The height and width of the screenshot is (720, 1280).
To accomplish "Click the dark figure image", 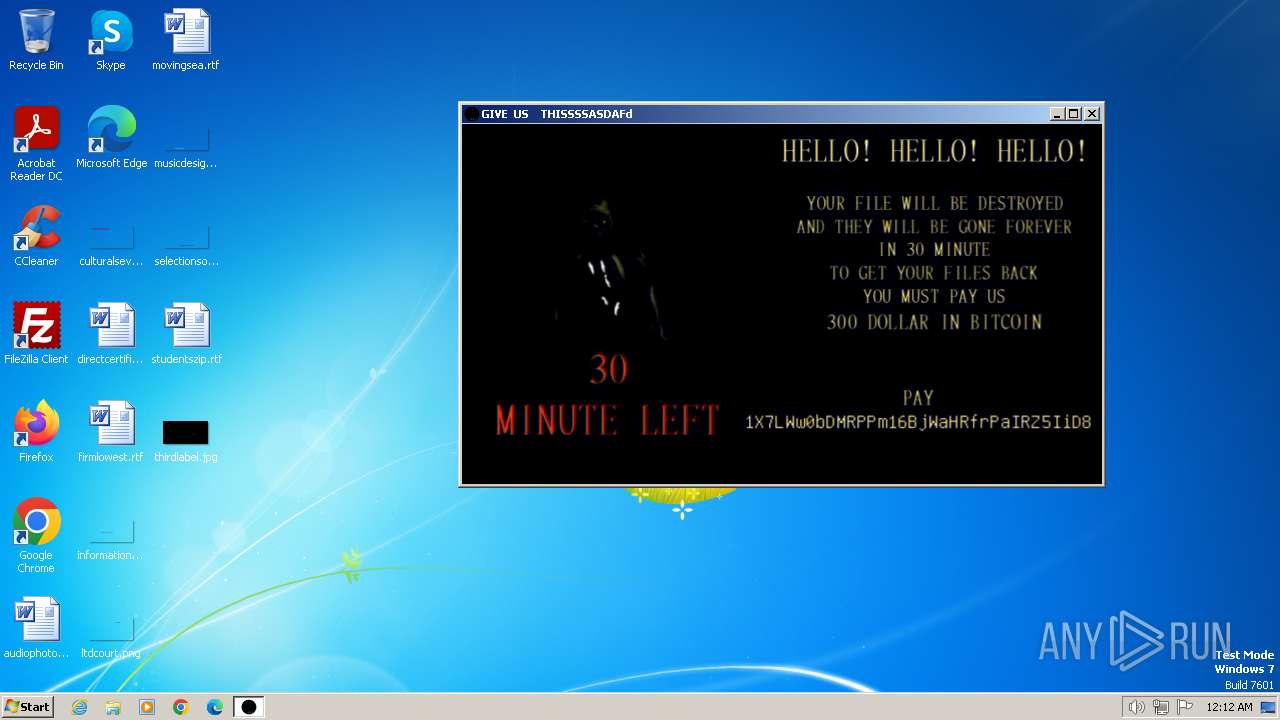I will (610, 272).
